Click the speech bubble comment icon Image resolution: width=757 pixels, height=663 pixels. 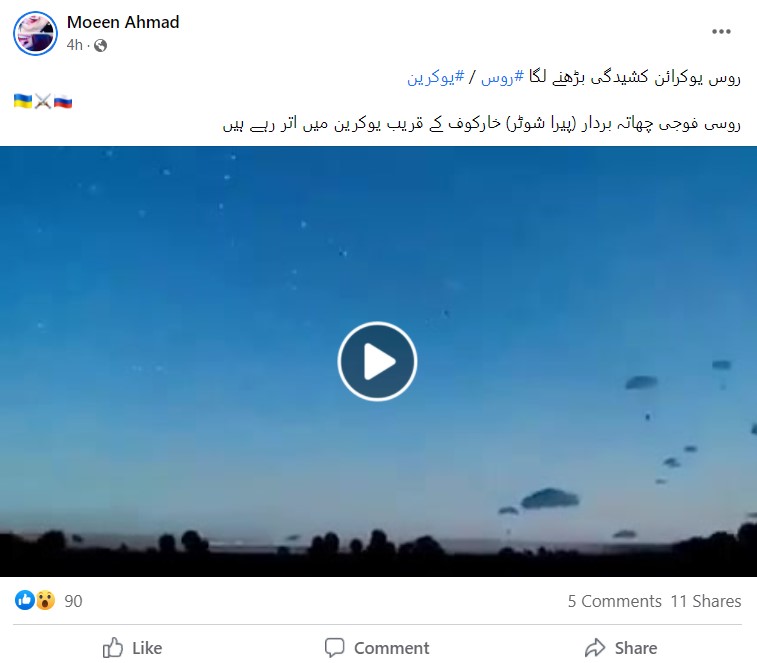point(335,648)
